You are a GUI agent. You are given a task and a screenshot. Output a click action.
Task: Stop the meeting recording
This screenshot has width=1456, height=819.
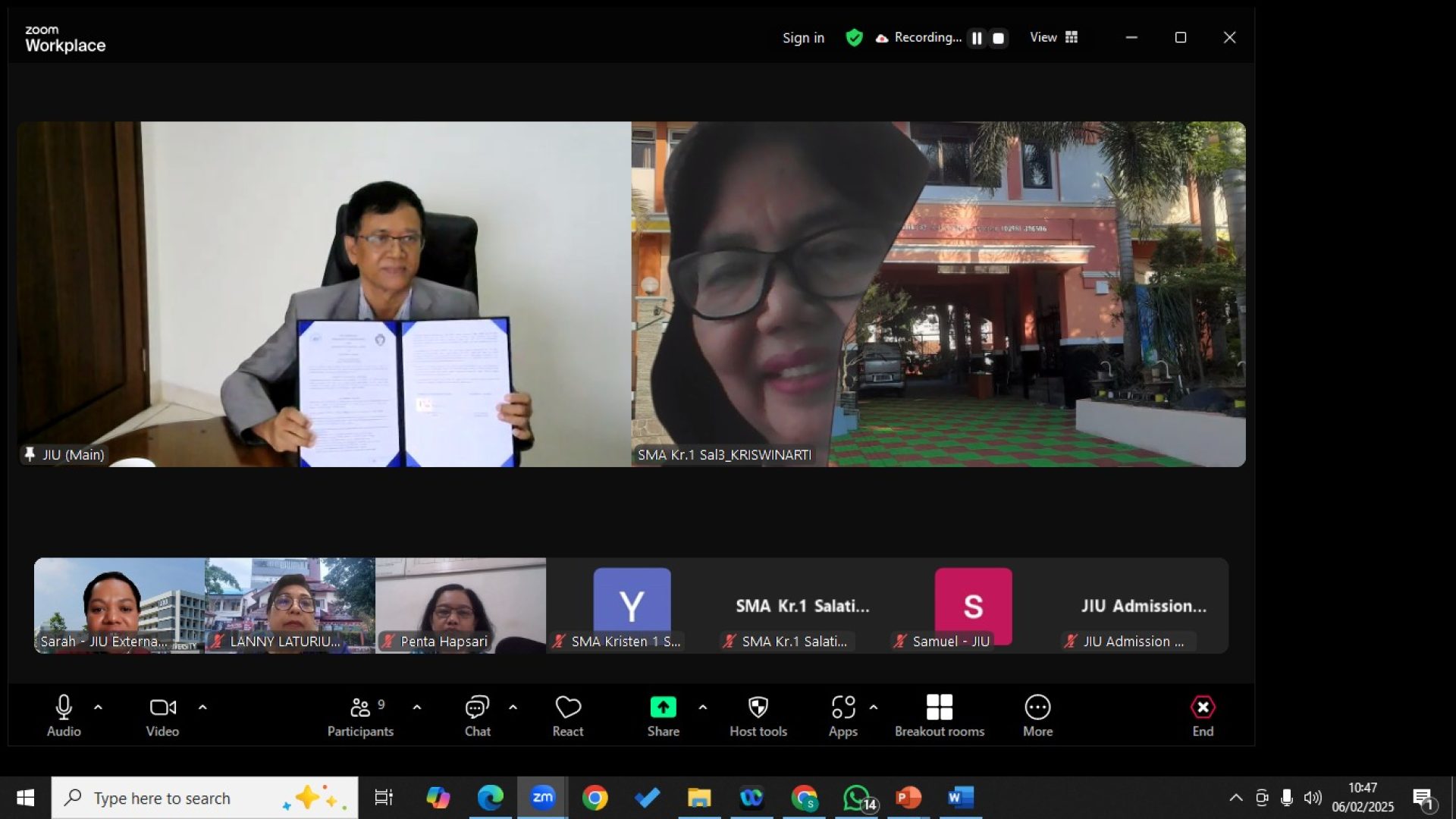[x=998, y=38]
